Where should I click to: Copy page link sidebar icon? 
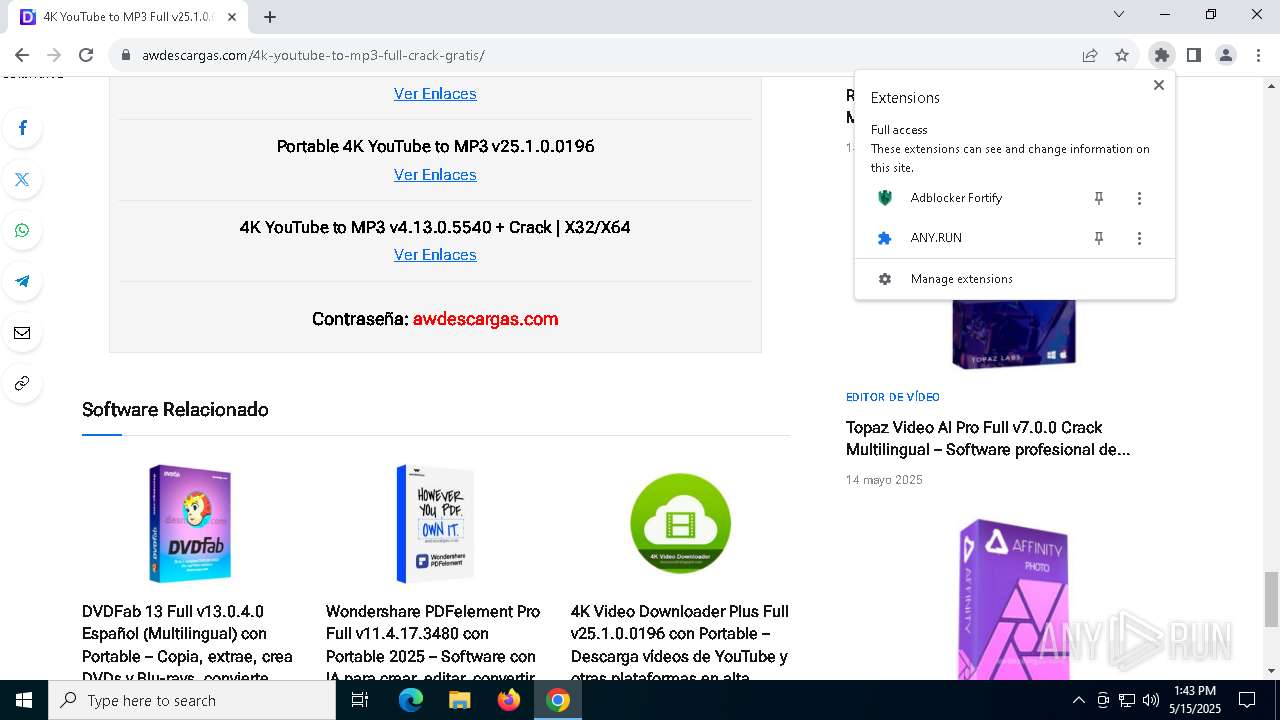pos(22,383)
